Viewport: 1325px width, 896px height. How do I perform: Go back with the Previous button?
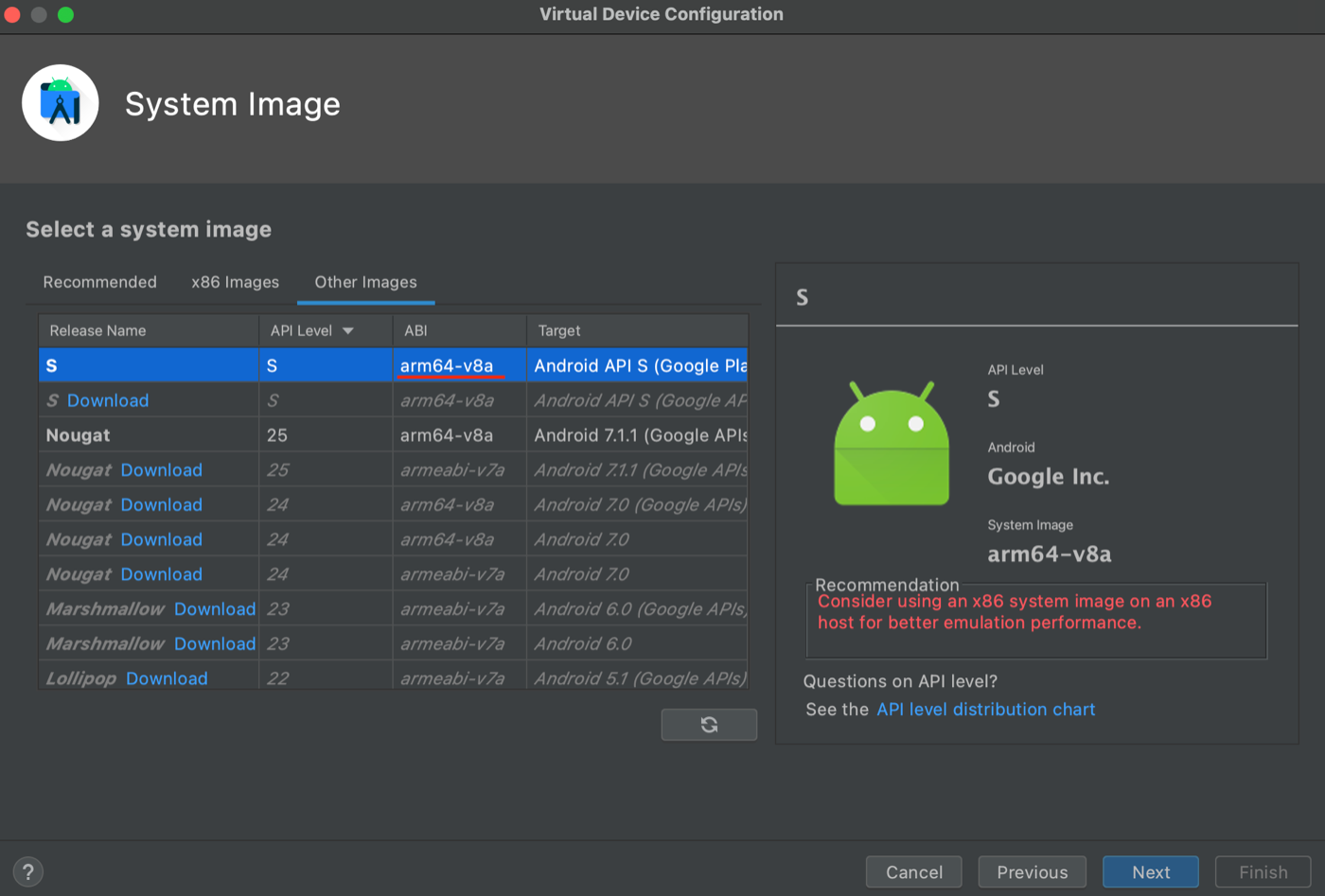(x=1033, y=871)
